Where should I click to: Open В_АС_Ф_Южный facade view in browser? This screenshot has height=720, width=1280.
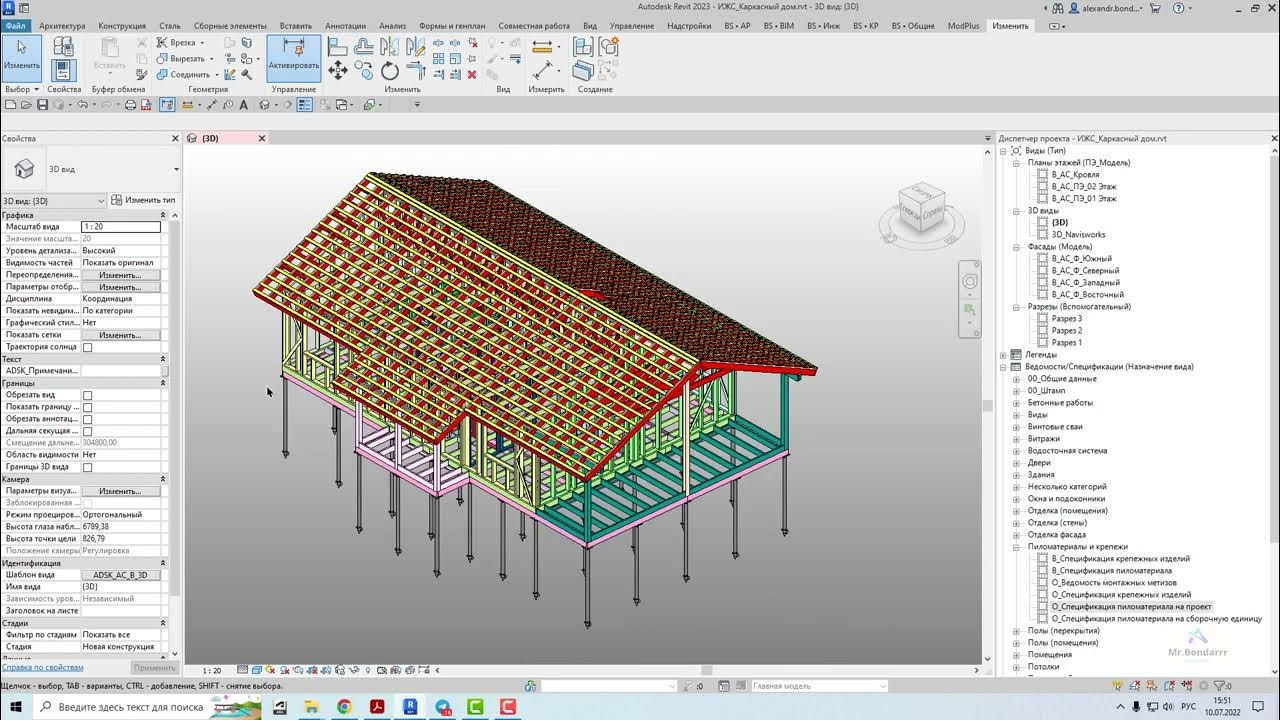pyautogui.click(x=1082, y=259)
